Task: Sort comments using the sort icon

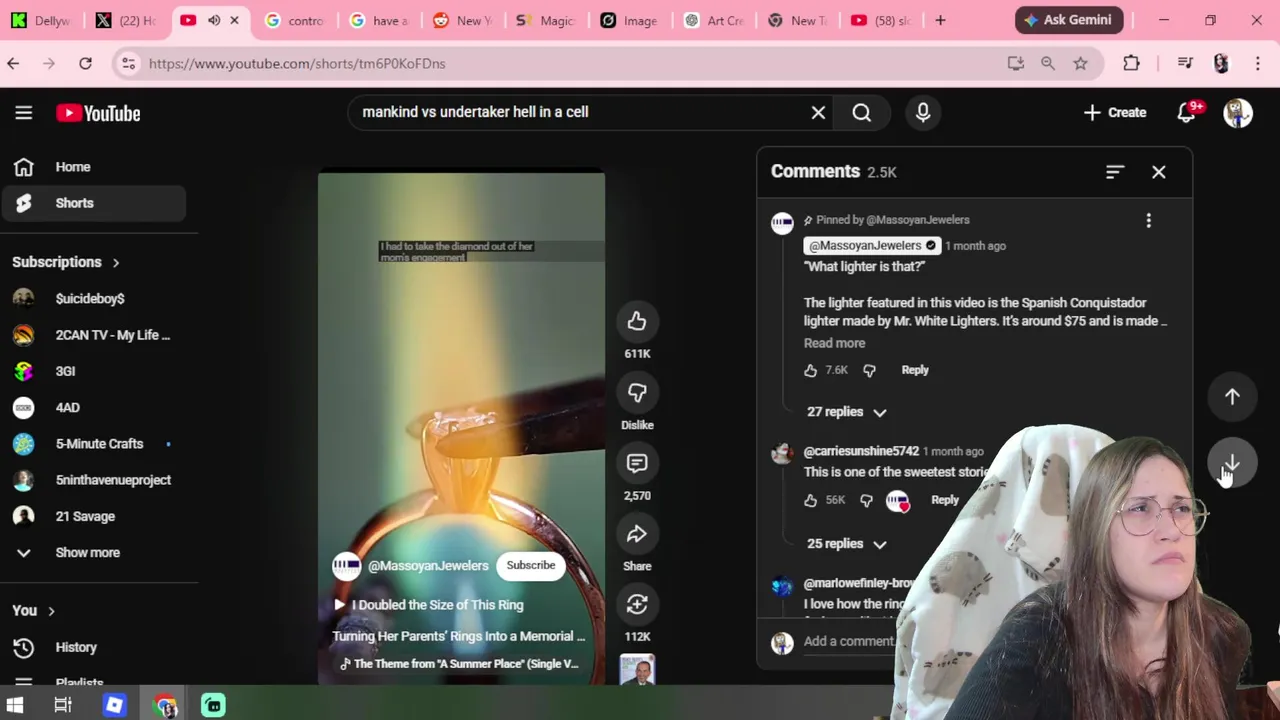Action: click(x=1115, y=172)
